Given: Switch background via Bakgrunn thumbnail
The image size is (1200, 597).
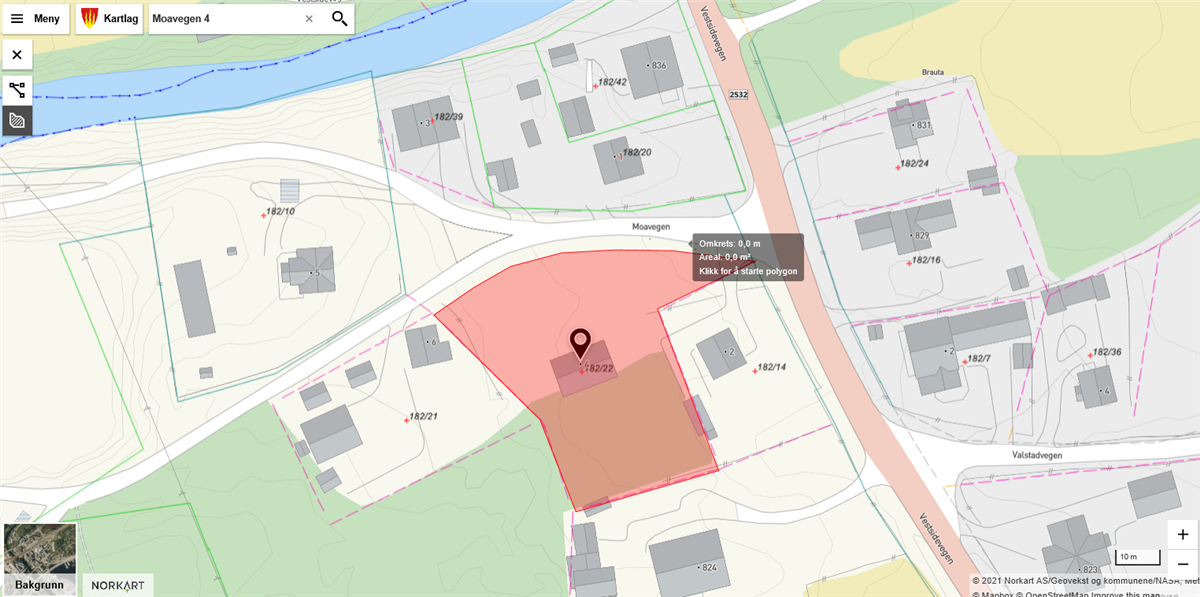Looking at the screenshot, I should pos(40,559).
